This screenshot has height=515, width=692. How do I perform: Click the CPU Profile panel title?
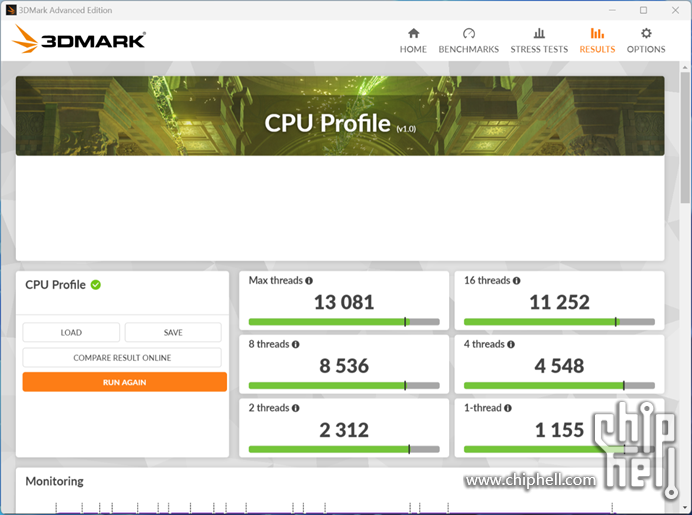tap(55, 285)
